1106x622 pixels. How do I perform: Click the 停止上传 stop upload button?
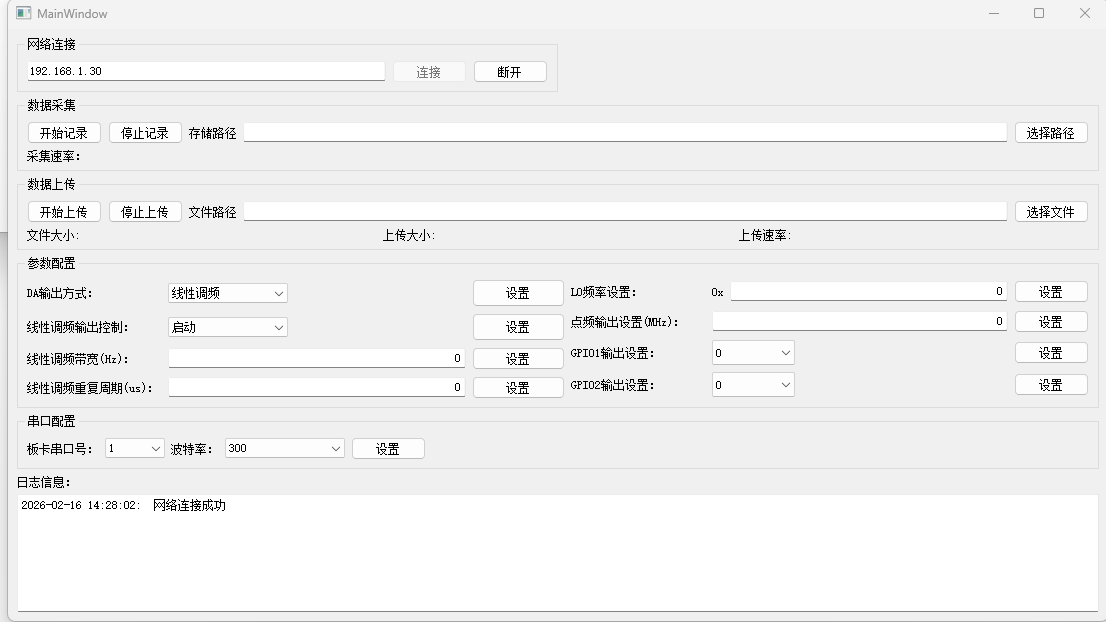(x=145, y=212)
